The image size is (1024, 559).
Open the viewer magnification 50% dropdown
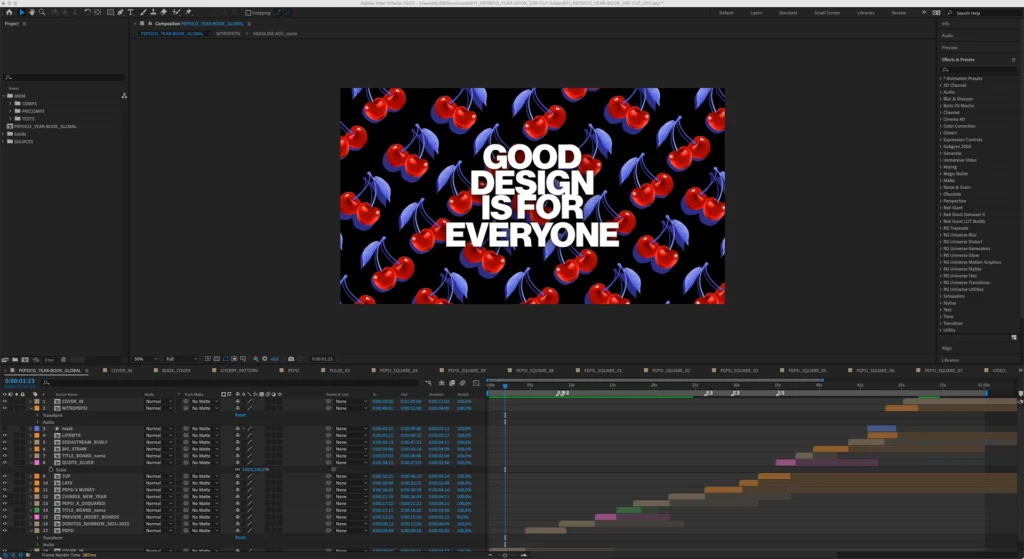(x=145, y=359)
